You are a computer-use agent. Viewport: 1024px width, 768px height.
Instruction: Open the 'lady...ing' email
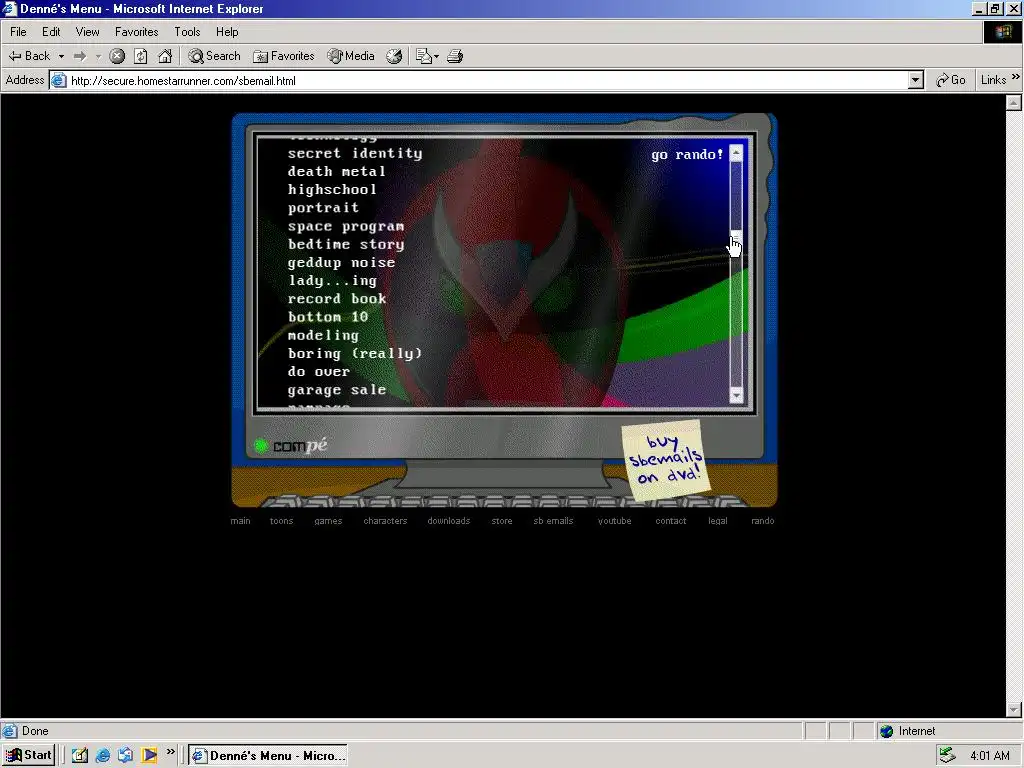[332, 281]
